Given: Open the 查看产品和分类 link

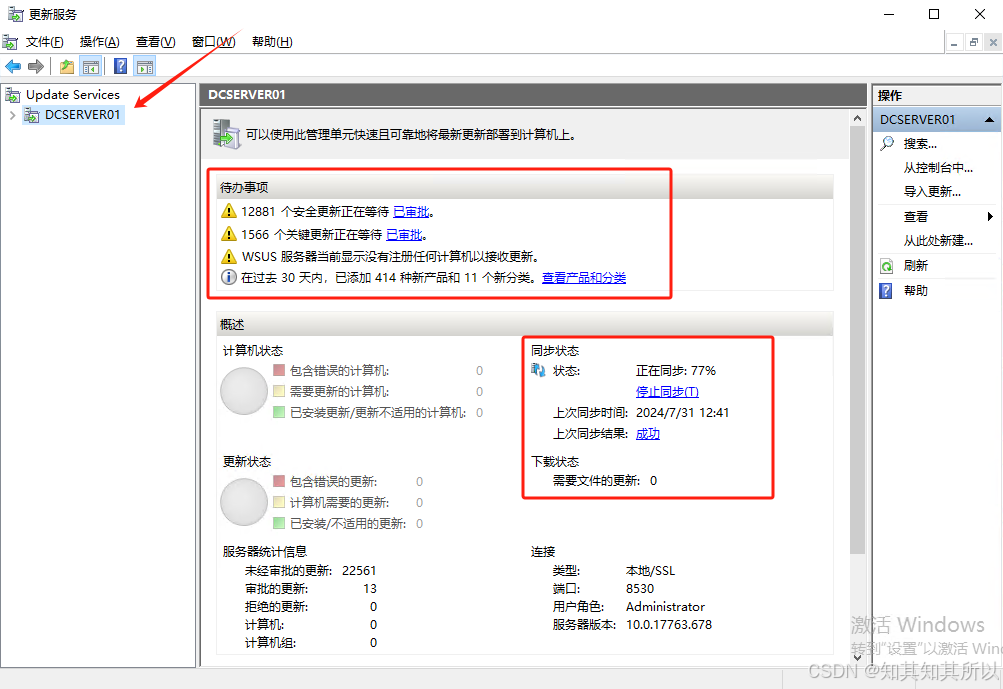Looking at the screenshot, I should tap(584, 278).
